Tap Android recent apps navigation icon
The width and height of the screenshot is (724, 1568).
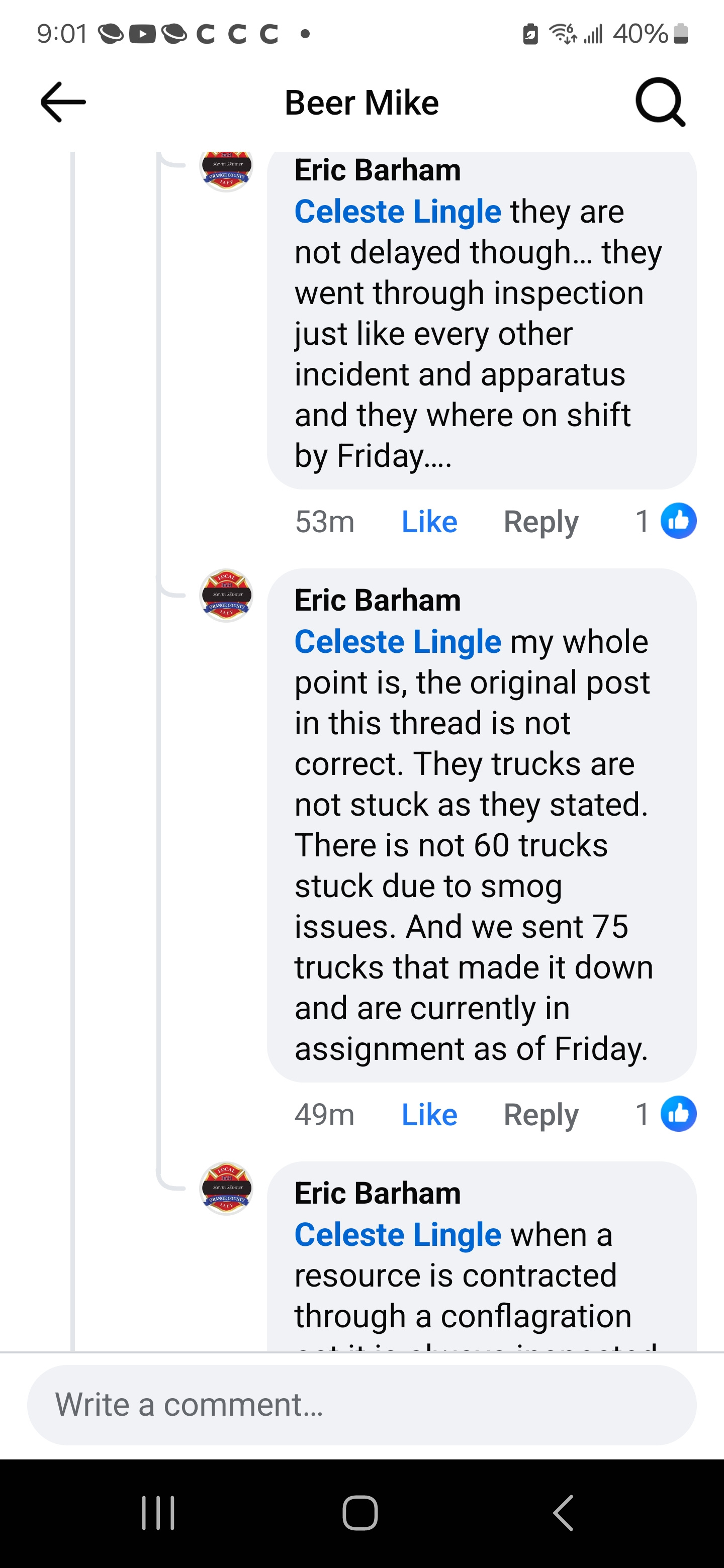point(158,1513)
